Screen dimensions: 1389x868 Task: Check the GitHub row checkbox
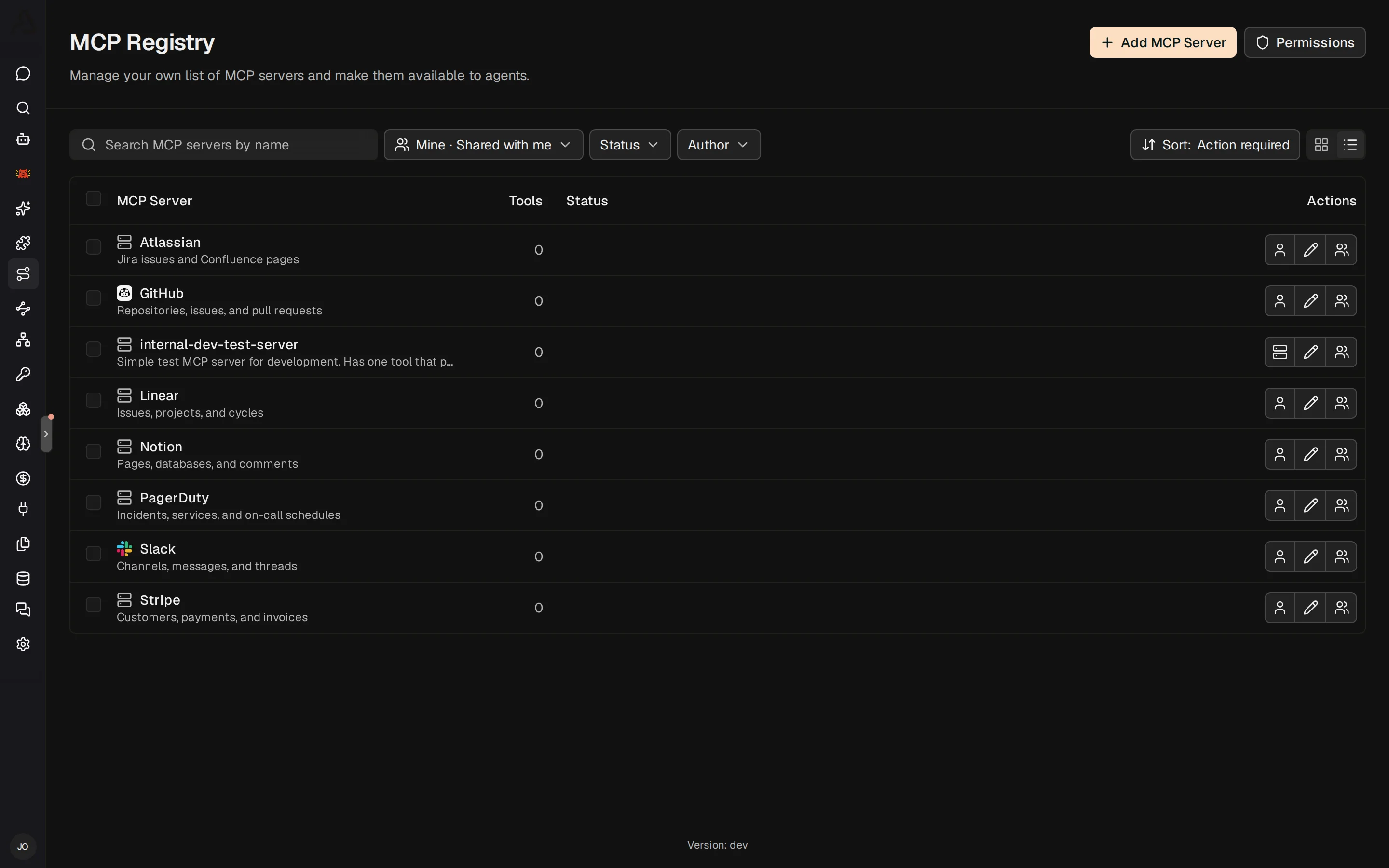pyautogui.click(x=94, y=298)
